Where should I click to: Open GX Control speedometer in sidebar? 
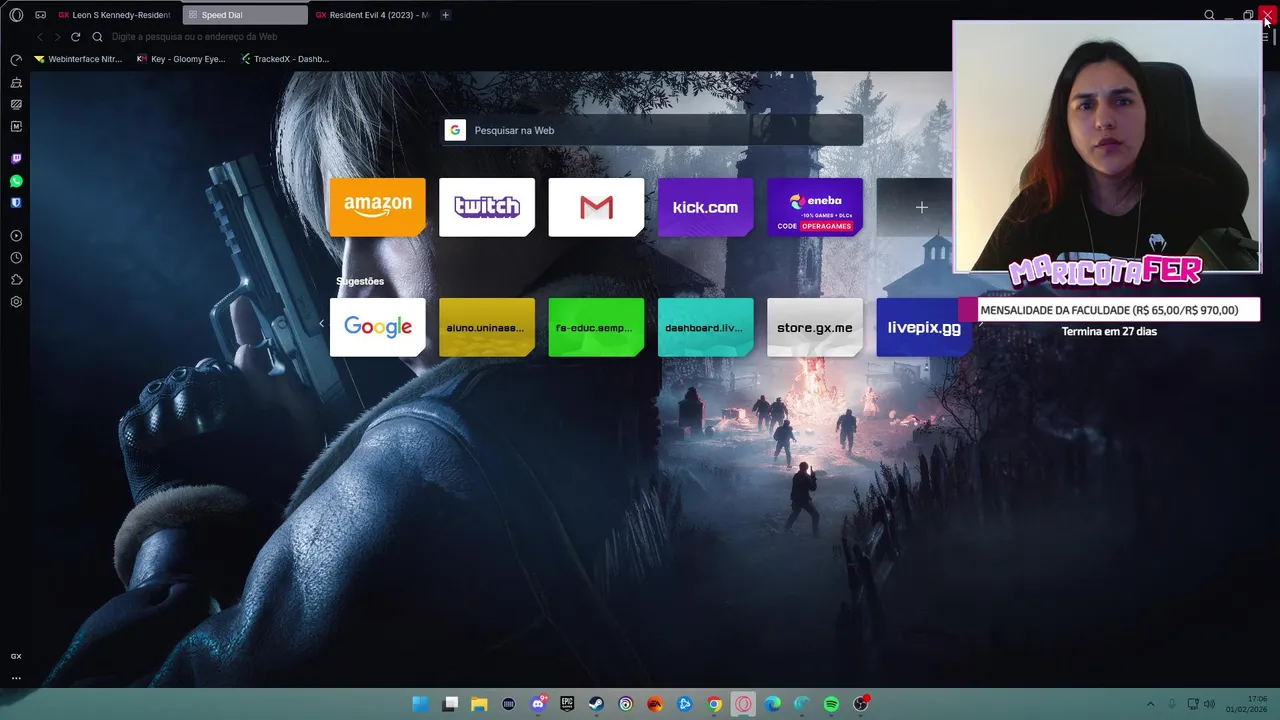point(16,60)
